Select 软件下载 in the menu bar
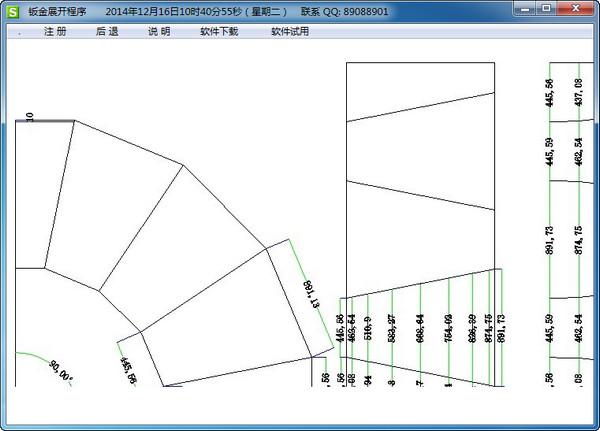 (219, 31)
